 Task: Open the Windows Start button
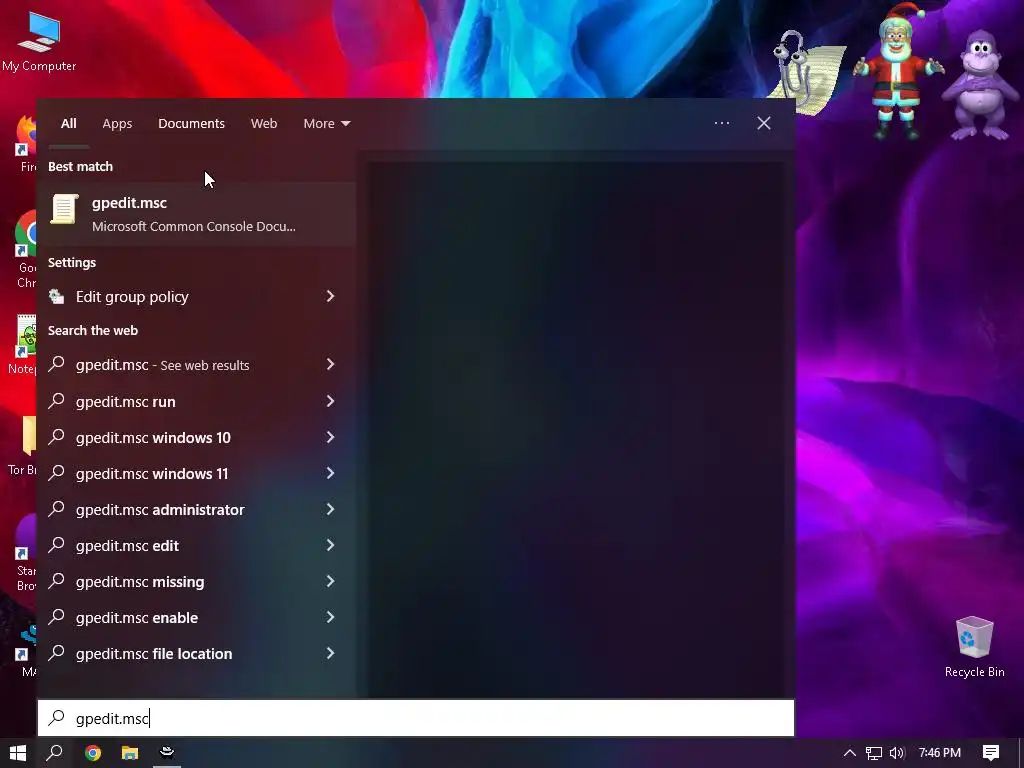point(18,753)
